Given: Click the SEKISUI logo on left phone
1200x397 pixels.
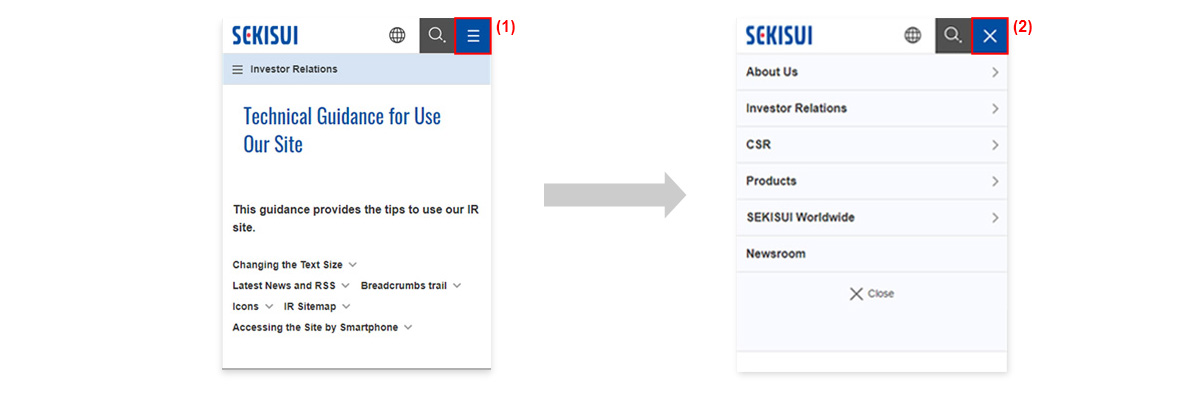Looking at the screenshot, I should [x=265, y=36].
